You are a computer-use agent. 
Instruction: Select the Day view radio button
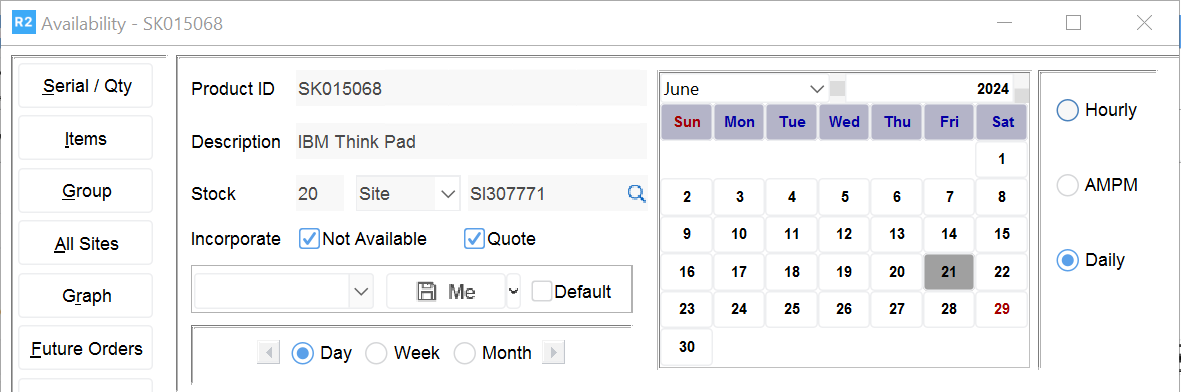point(303,353)
